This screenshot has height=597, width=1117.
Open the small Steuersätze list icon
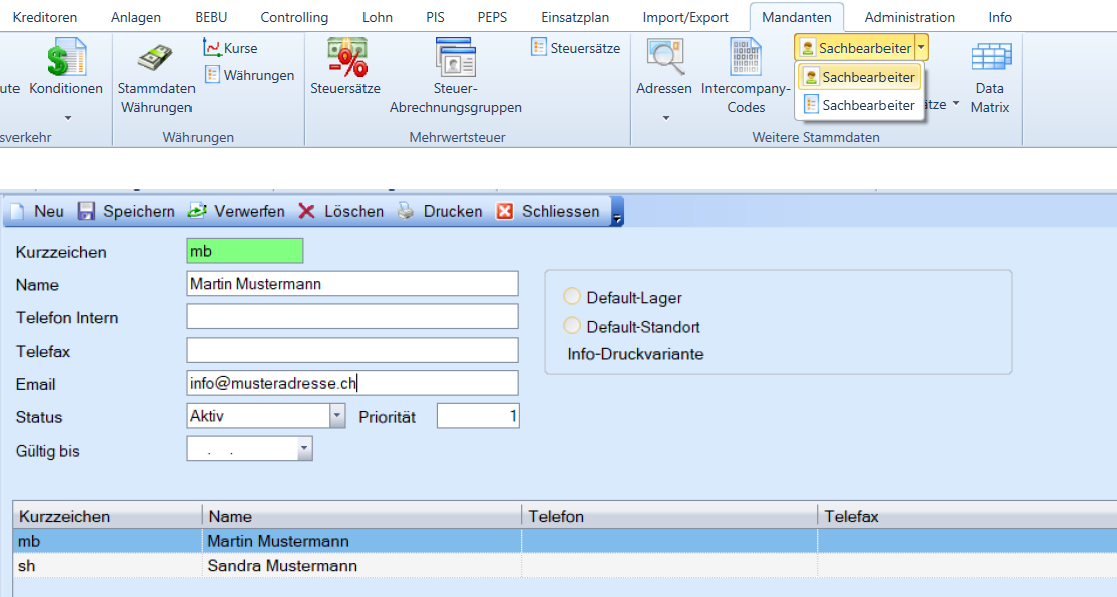tap(539, 48)
